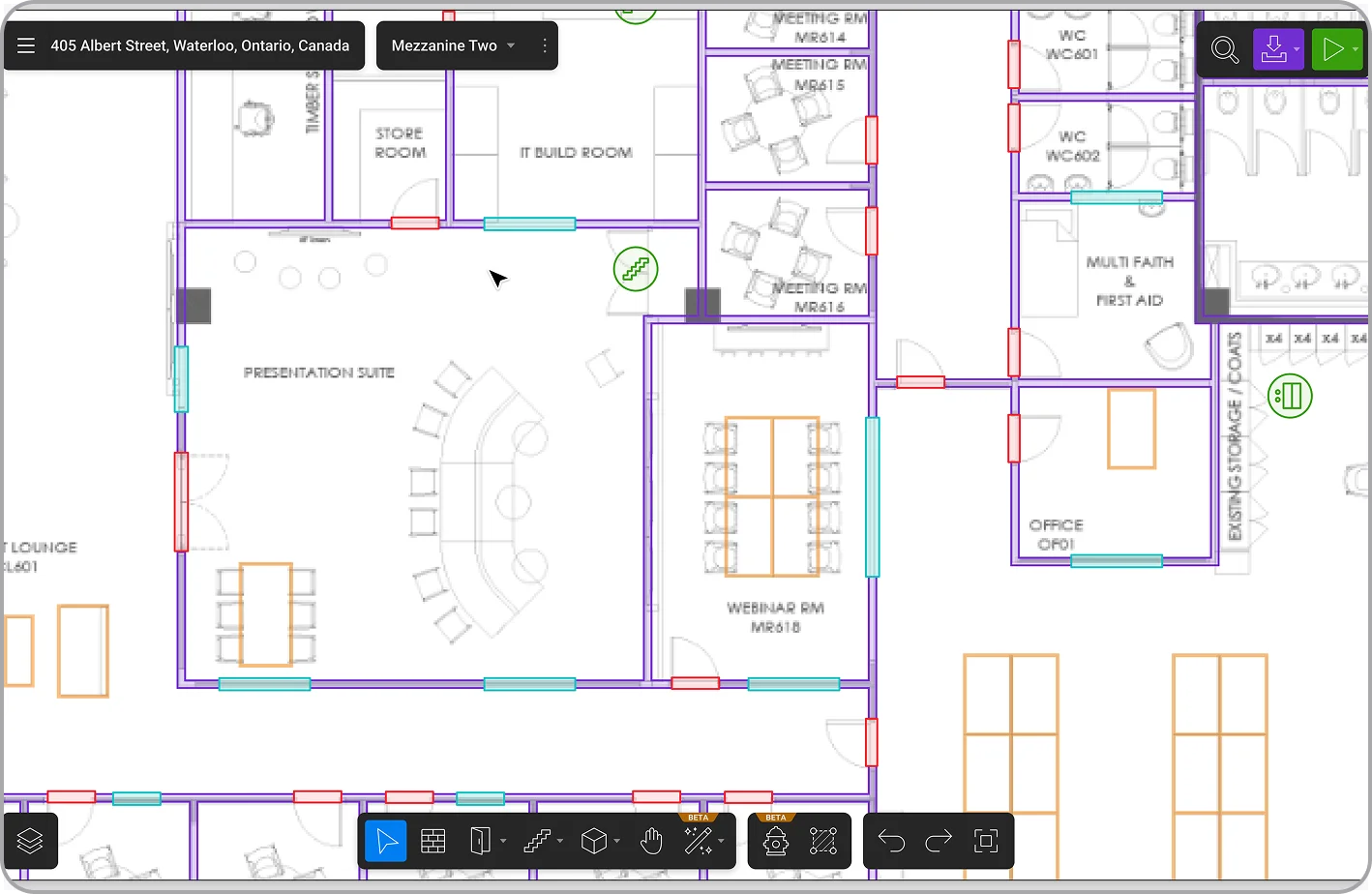
Task: Activate the hand pan tool
Action: pos(651,842)
